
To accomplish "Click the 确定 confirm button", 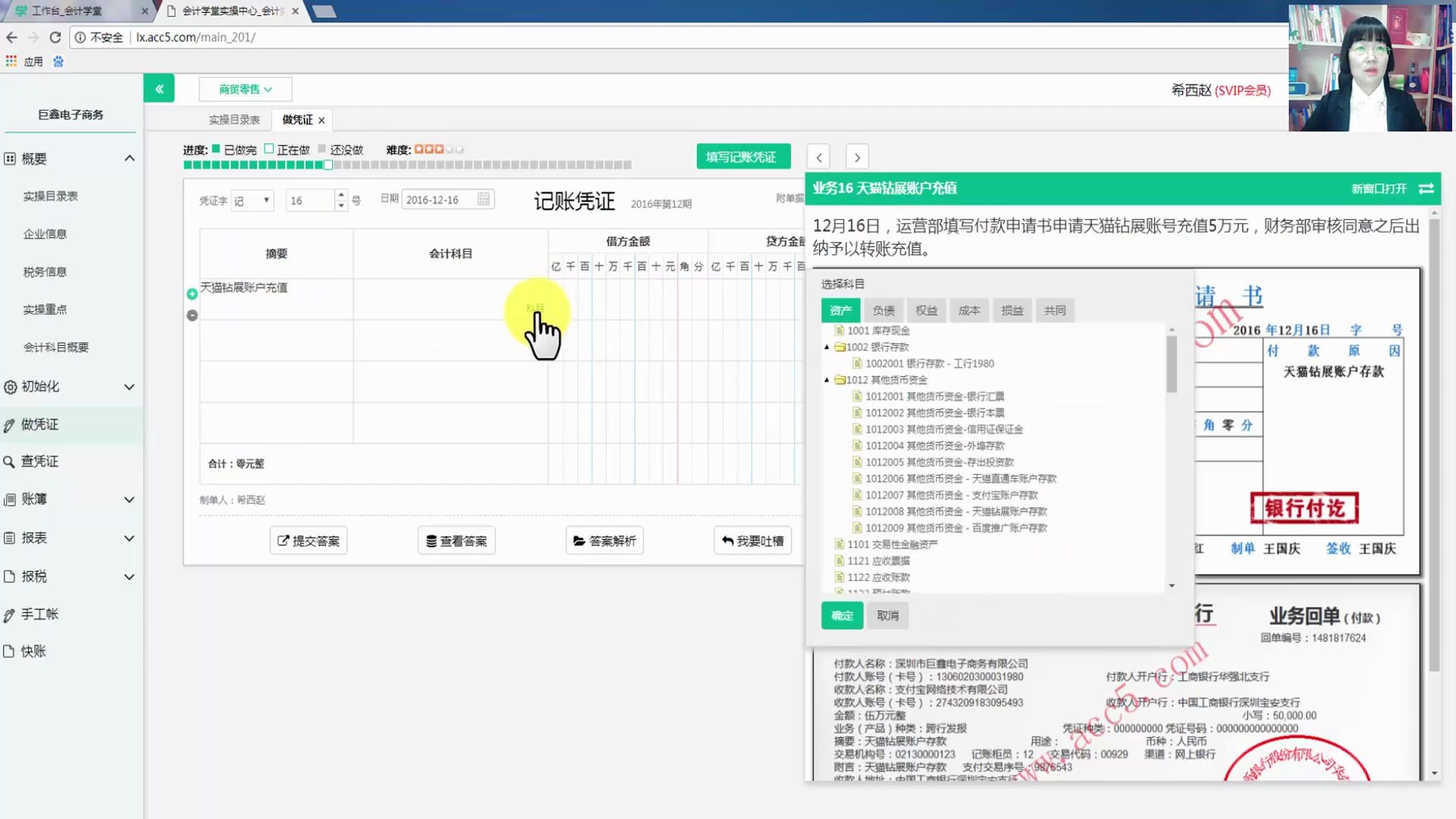I will pos(842,616).
